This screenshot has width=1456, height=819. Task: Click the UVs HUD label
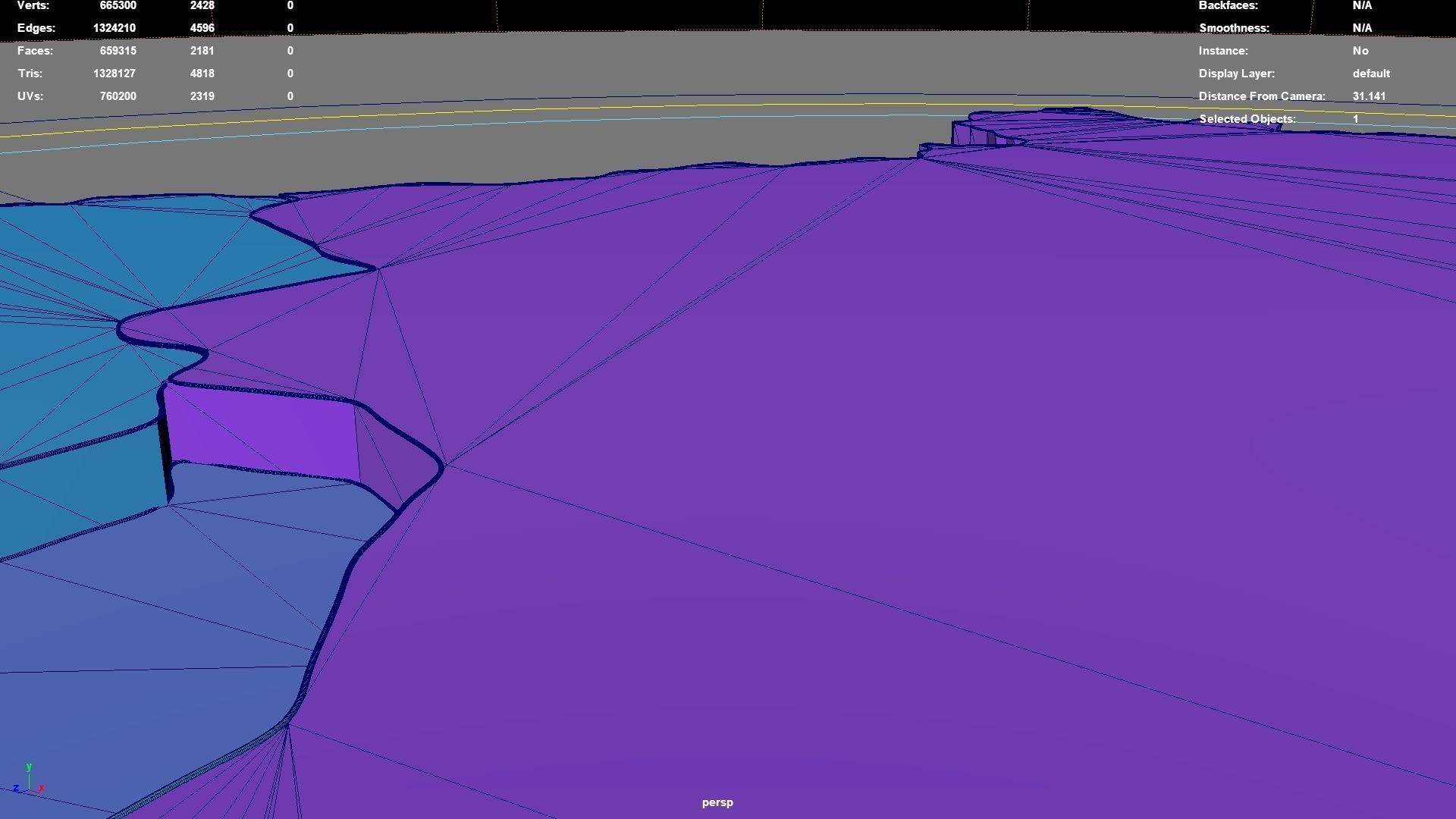[x=30, y=96]
